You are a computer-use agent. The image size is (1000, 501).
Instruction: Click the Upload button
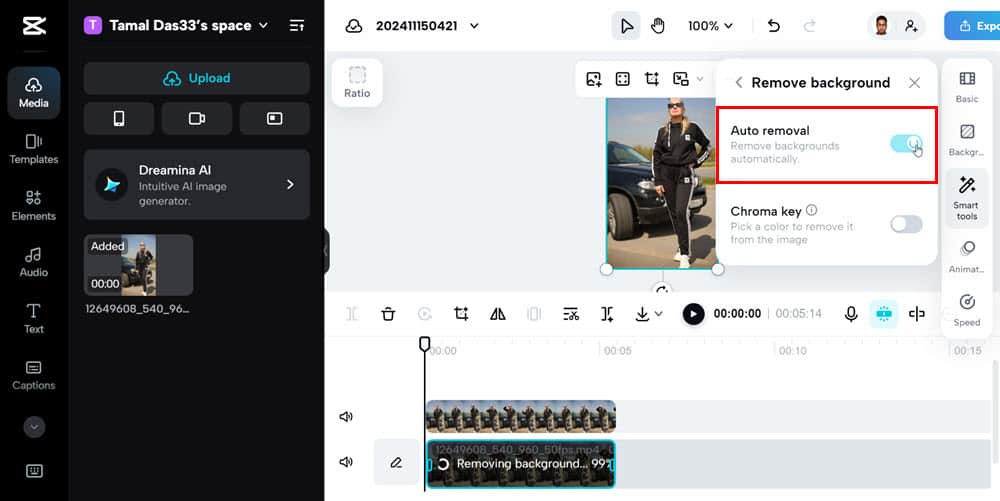coord(196,78)
